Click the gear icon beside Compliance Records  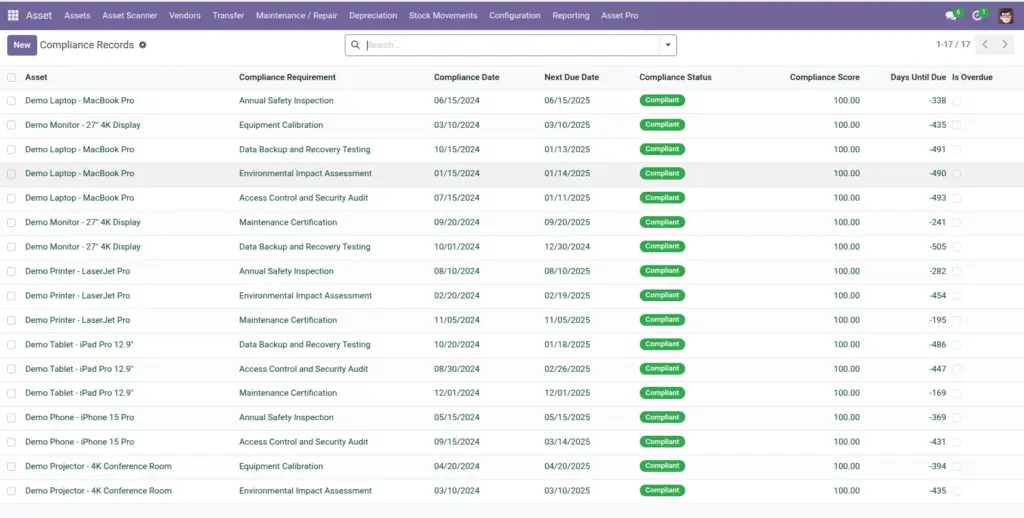[142, 45]
